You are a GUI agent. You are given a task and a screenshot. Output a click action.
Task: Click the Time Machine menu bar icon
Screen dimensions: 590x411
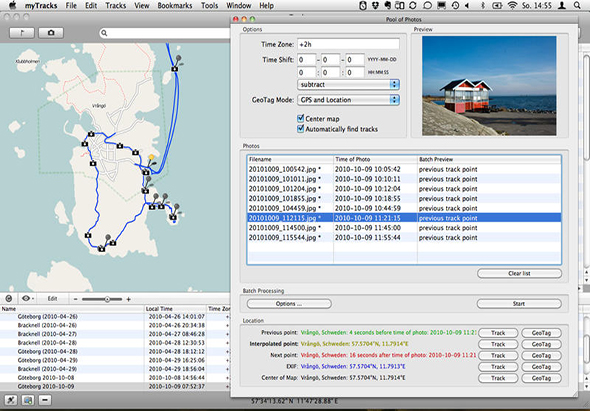(x=455, y=6)
